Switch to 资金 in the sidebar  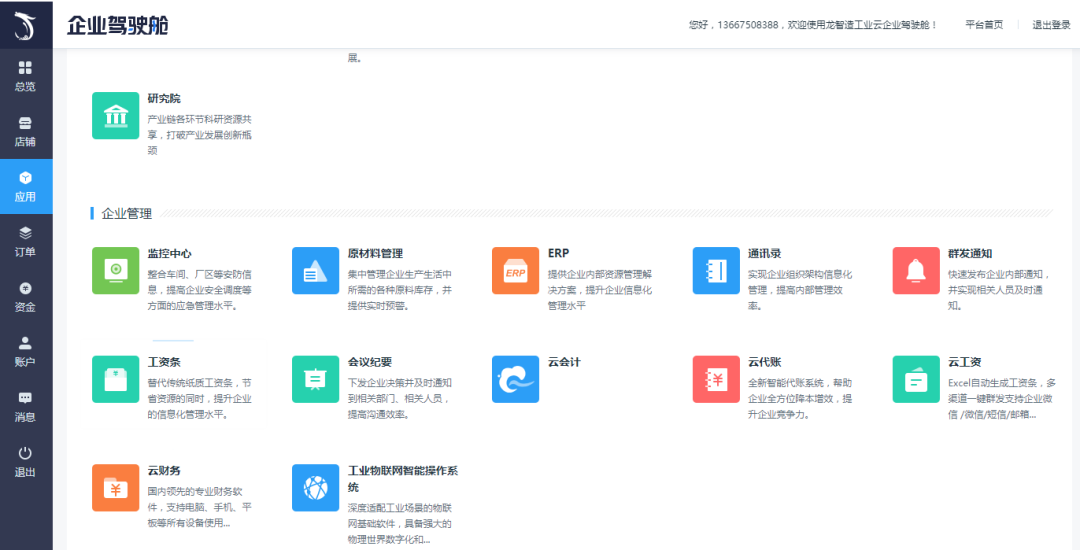pos(26,296)
